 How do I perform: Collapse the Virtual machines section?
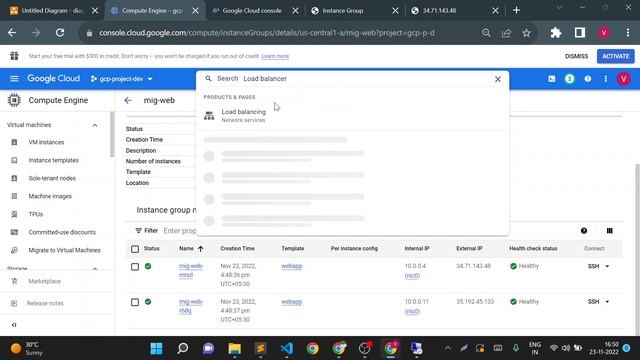pyautogui.click(x=95, y=125)
